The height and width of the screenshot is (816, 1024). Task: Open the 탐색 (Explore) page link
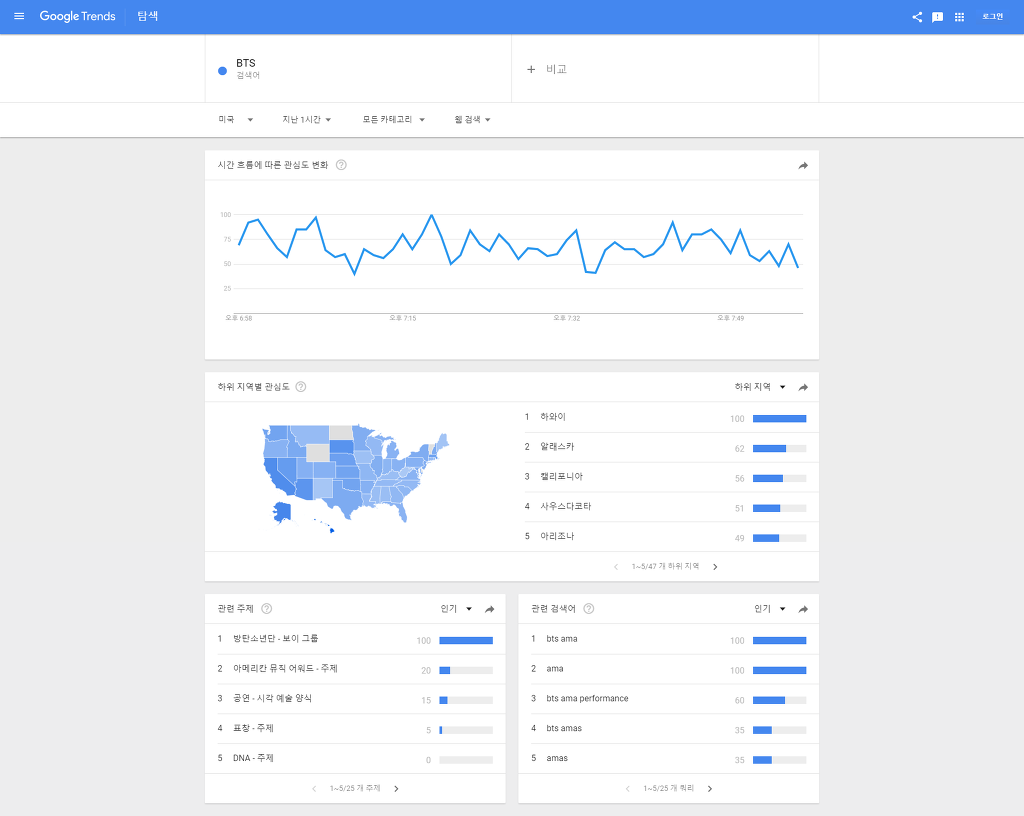point(148,16)
